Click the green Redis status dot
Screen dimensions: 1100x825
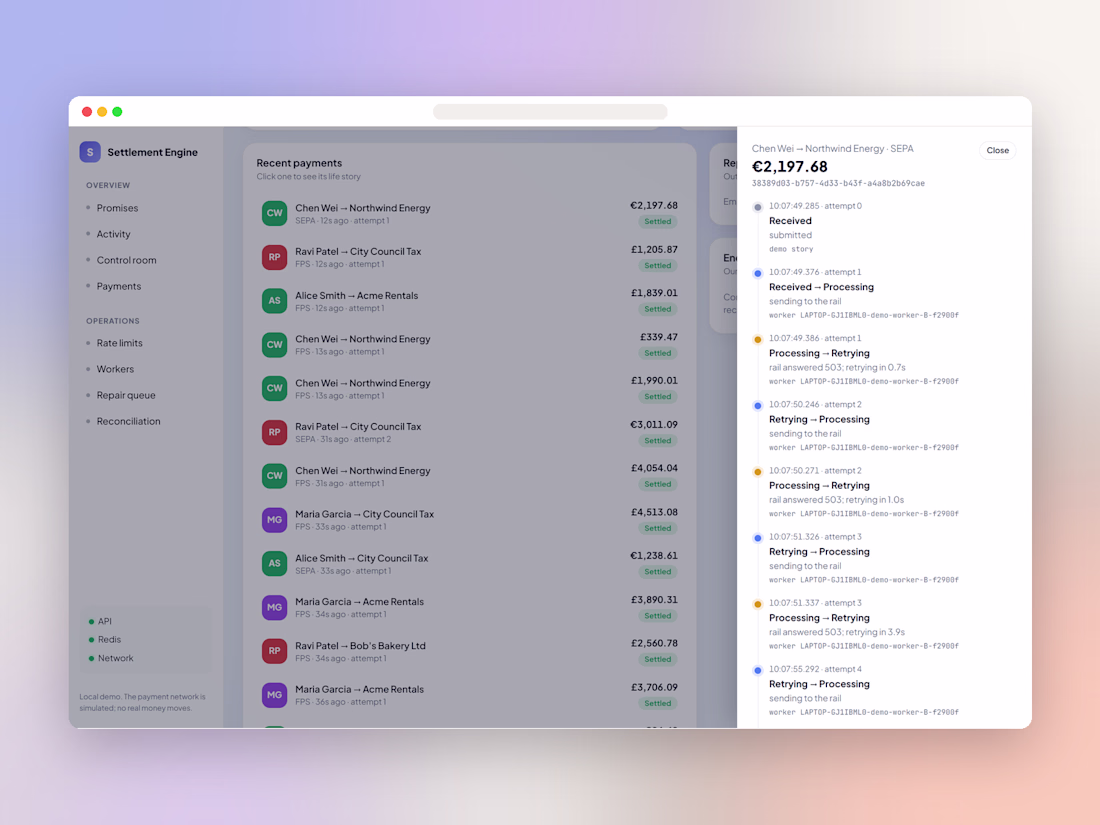91,640
